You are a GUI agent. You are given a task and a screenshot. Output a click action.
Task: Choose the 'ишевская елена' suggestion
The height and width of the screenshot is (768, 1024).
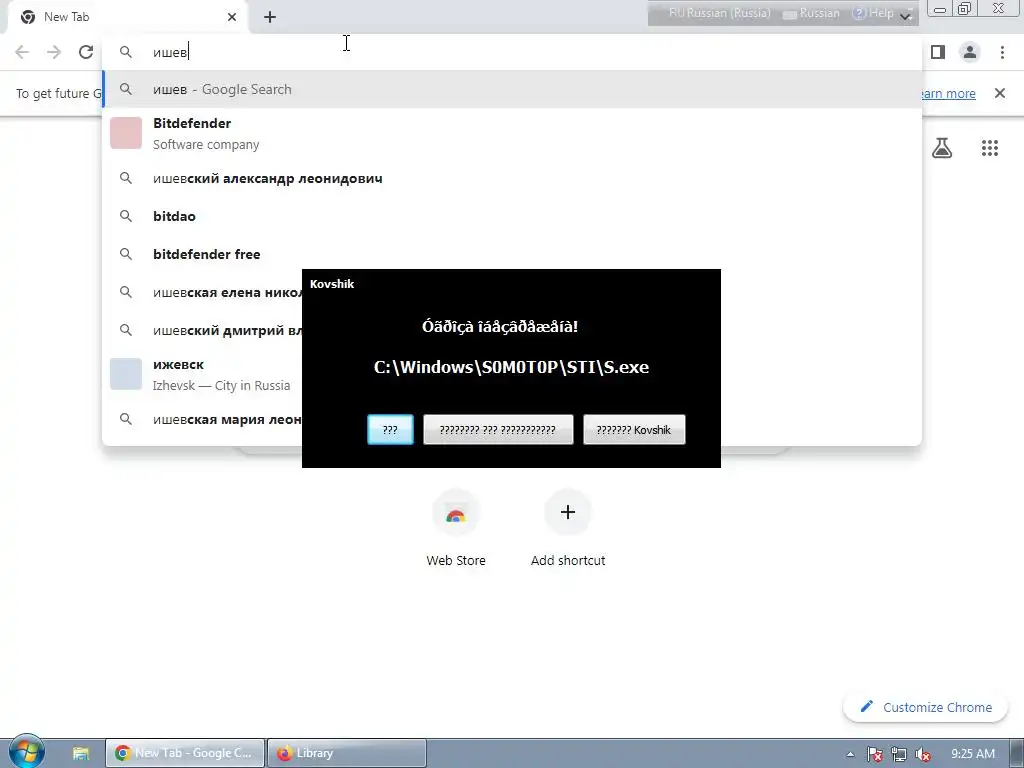tap(202, 292)
